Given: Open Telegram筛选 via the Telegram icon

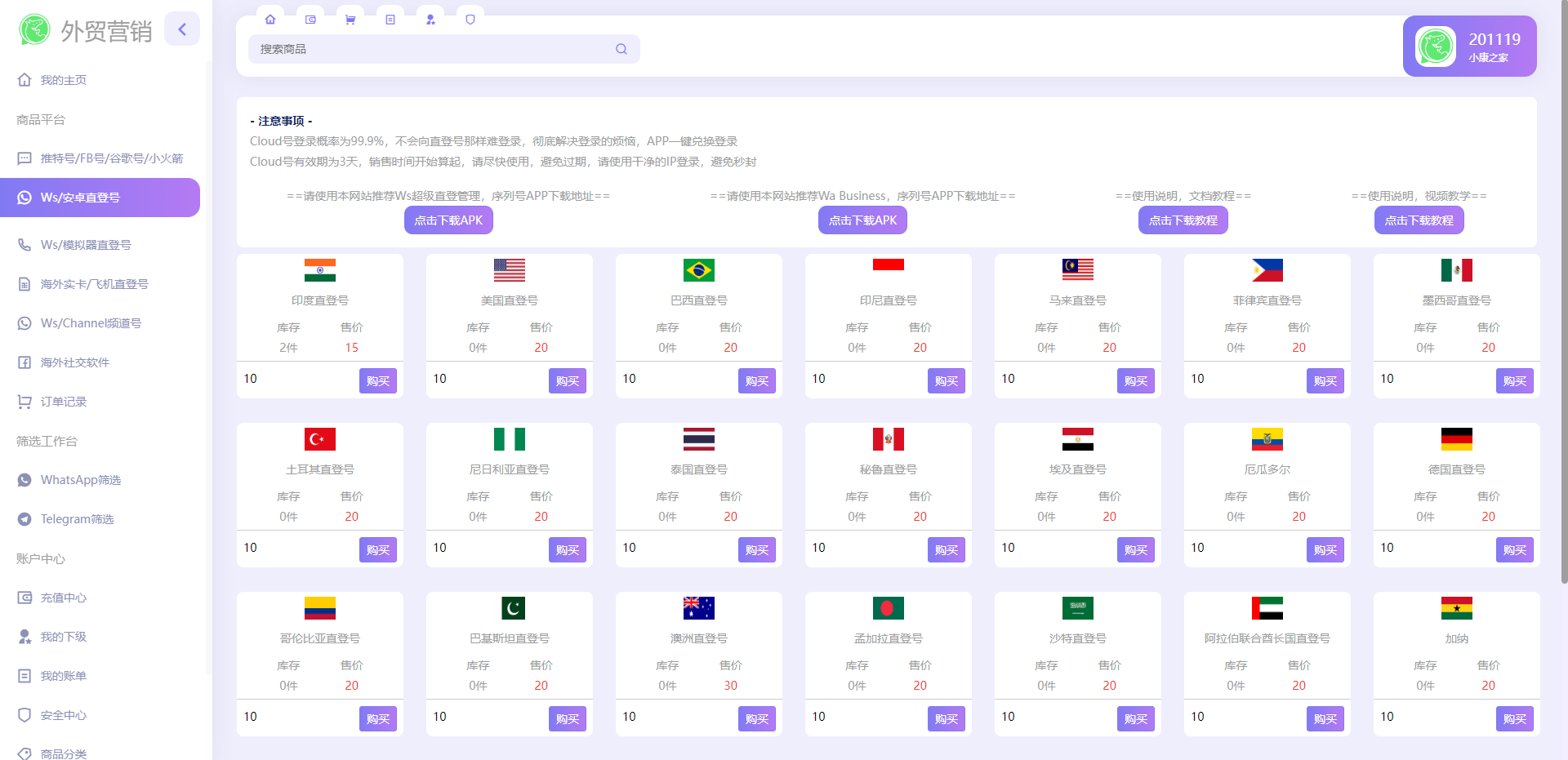Looking at the screenshot, I should (24, 518).
